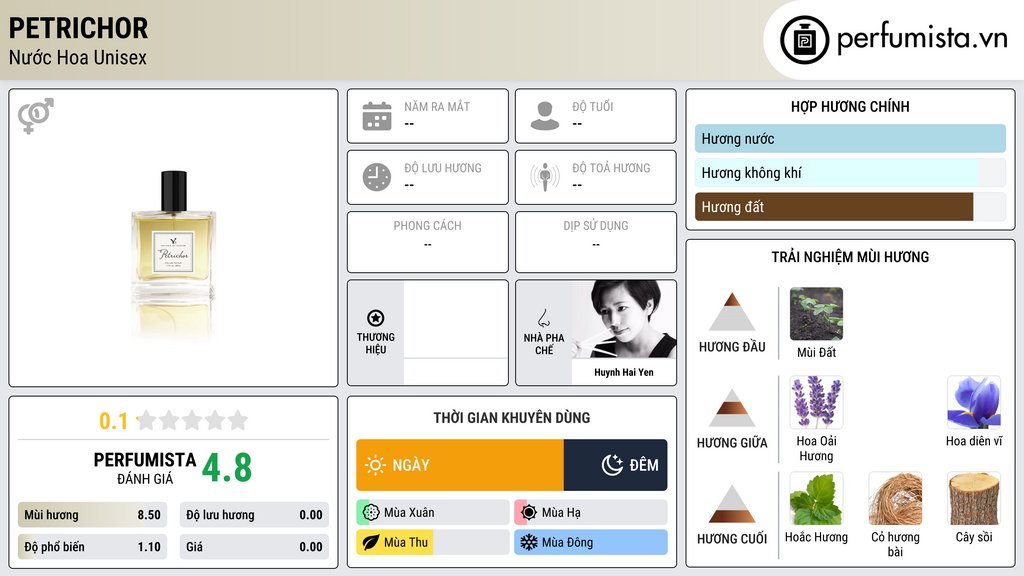Click the star badge Thương hiệu icon
1024x576 pixels.
pos(376,318)
